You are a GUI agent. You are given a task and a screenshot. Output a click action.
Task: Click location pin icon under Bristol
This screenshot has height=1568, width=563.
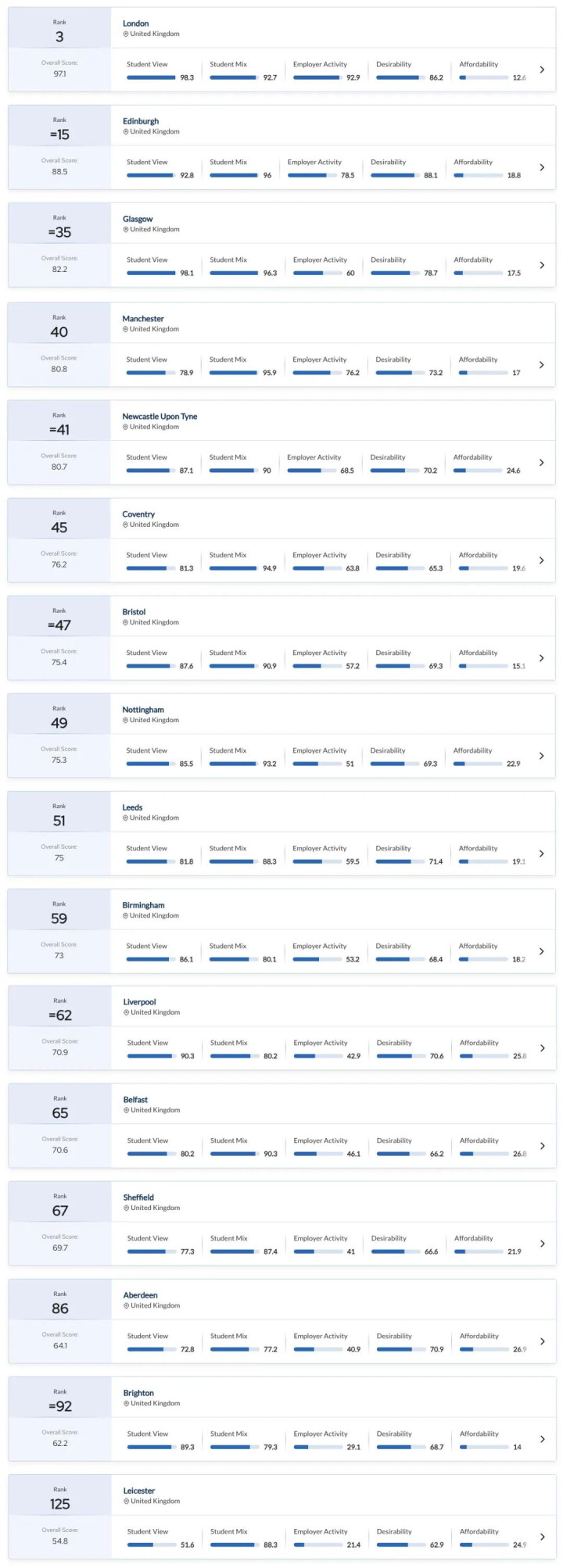click(125, 622)
